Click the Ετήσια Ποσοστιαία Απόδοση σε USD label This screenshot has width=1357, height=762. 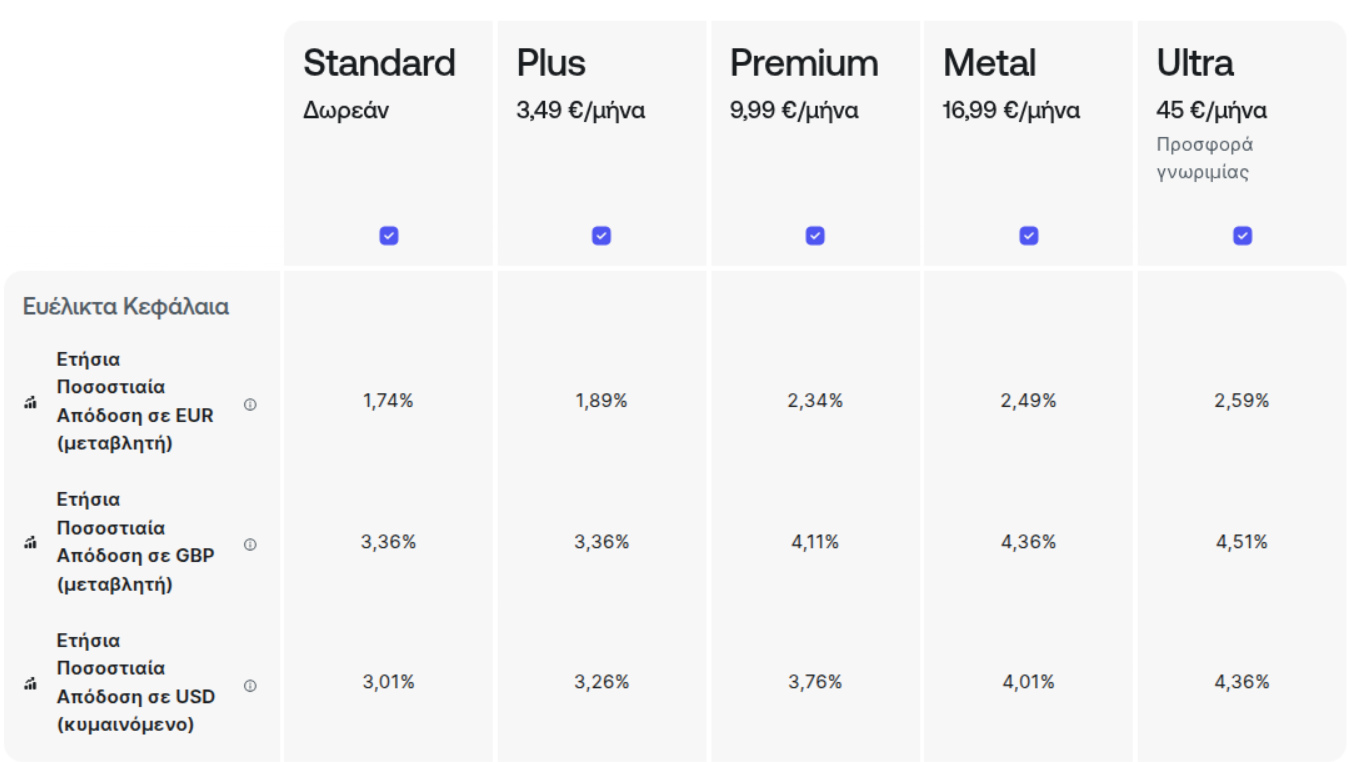click(136, 682)
